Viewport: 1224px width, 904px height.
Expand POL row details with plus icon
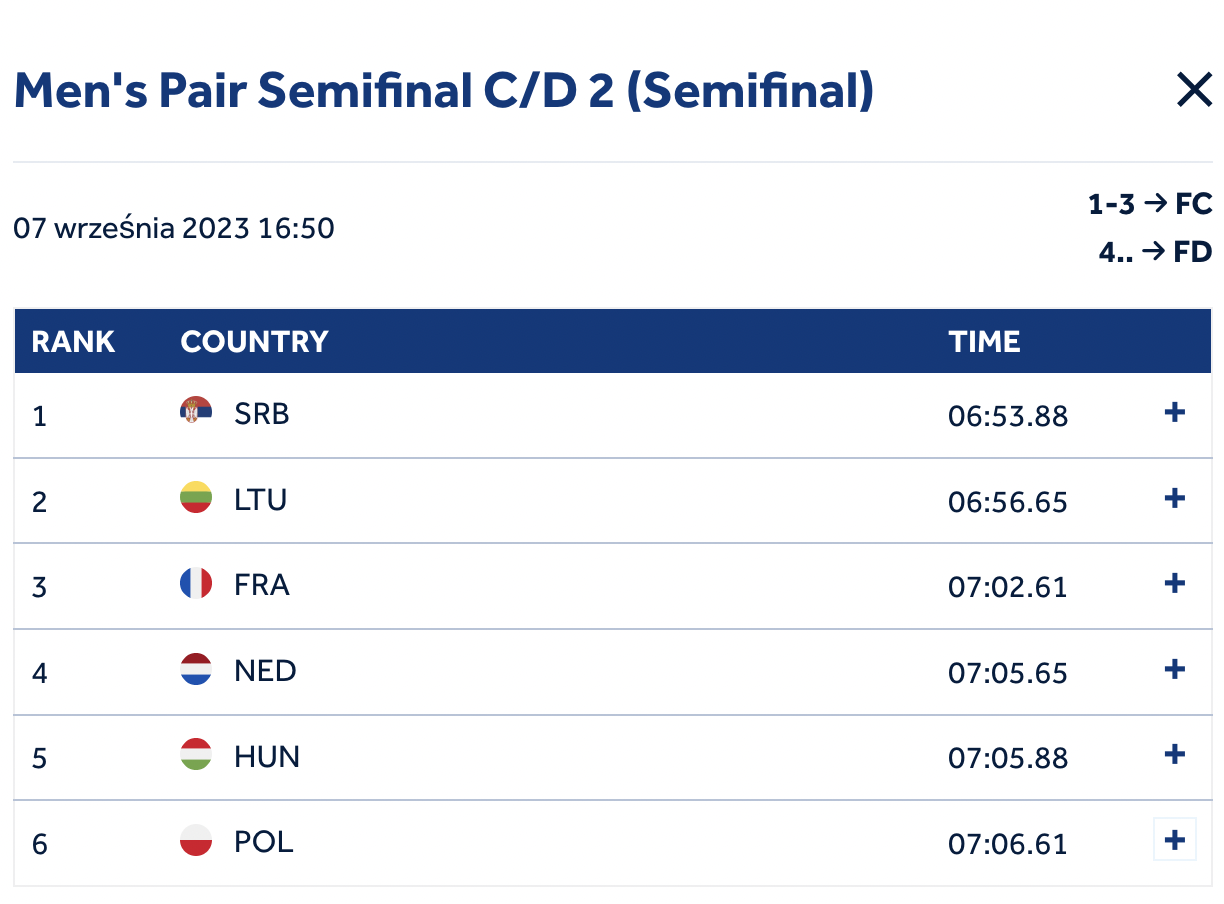click(x=1175, y=840)
